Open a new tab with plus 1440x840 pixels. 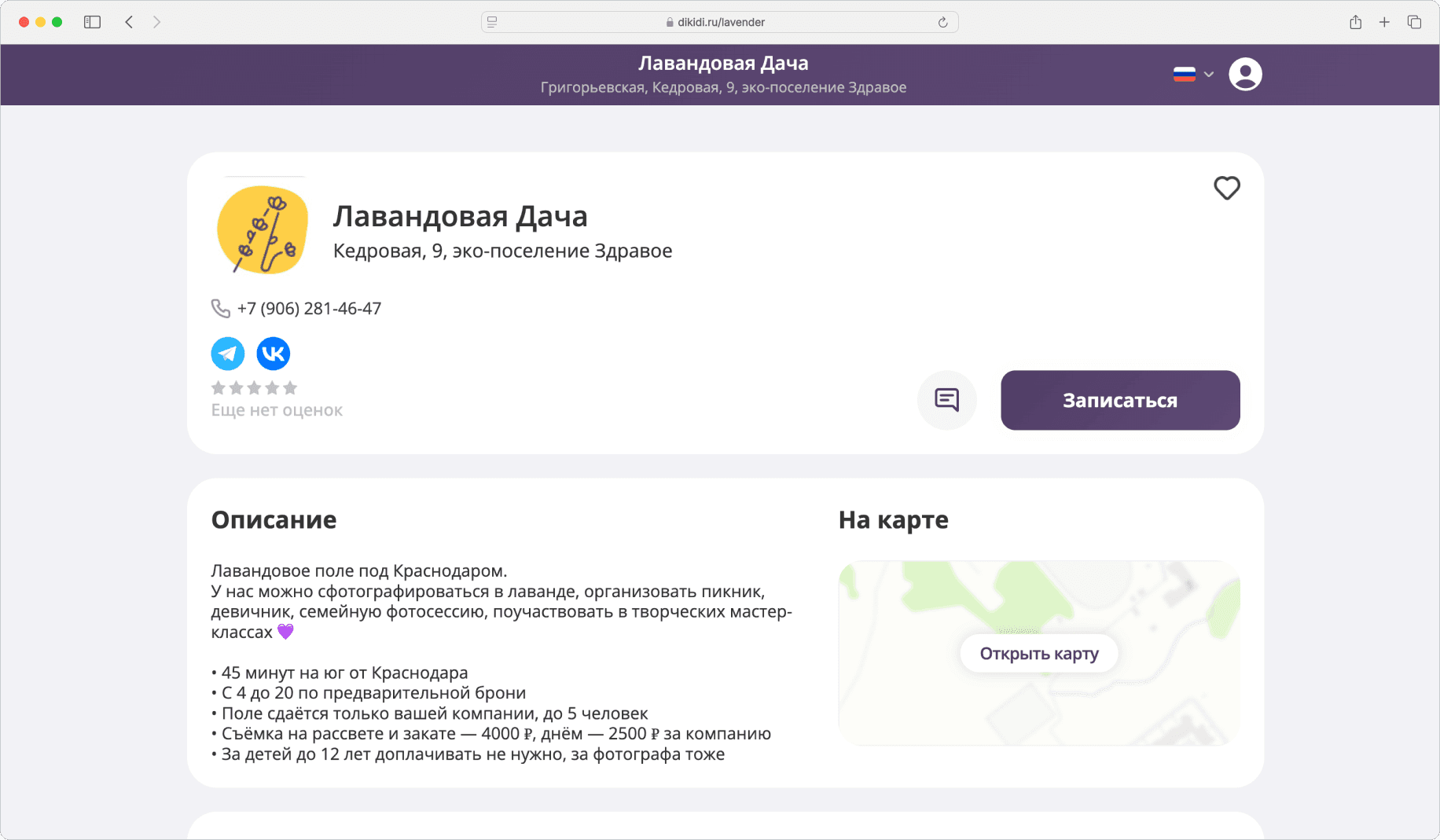(1384, 22)
